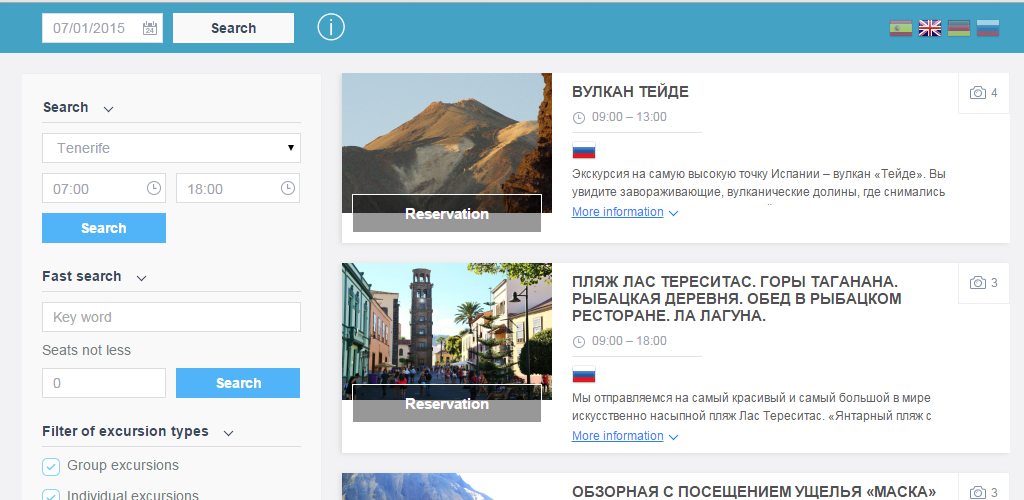Choose the German flag language option
The height and width of the screenshot is (500, 1024).
(959, 28)
